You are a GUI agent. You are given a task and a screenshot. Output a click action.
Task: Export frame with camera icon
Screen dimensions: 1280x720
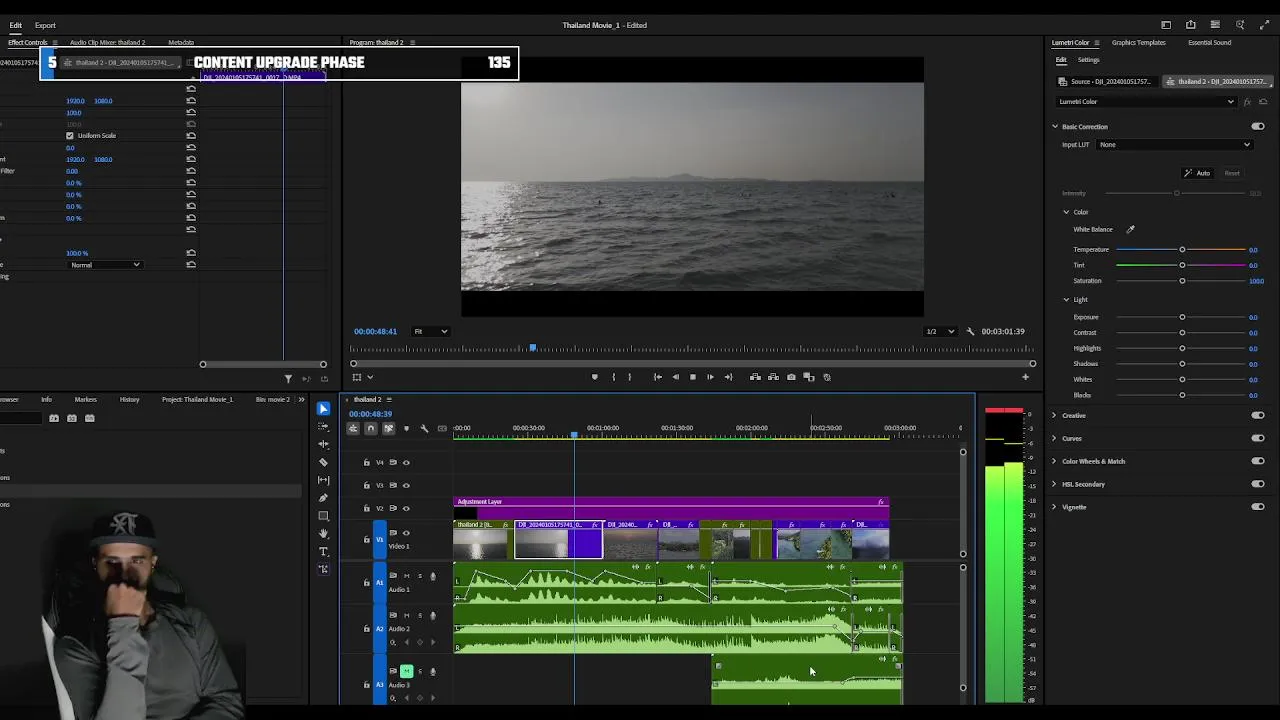click(791, 377)
